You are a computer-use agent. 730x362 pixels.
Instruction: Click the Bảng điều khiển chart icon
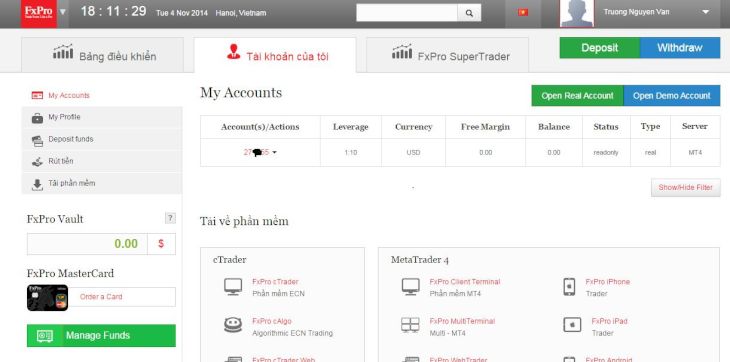[63, 52]
